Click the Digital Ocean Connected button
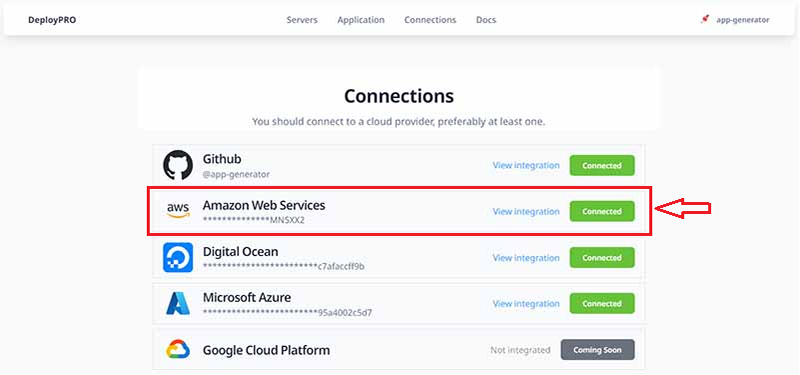This screenshot has height=375, width=800. pyautogui.click(x=602, y=258)
